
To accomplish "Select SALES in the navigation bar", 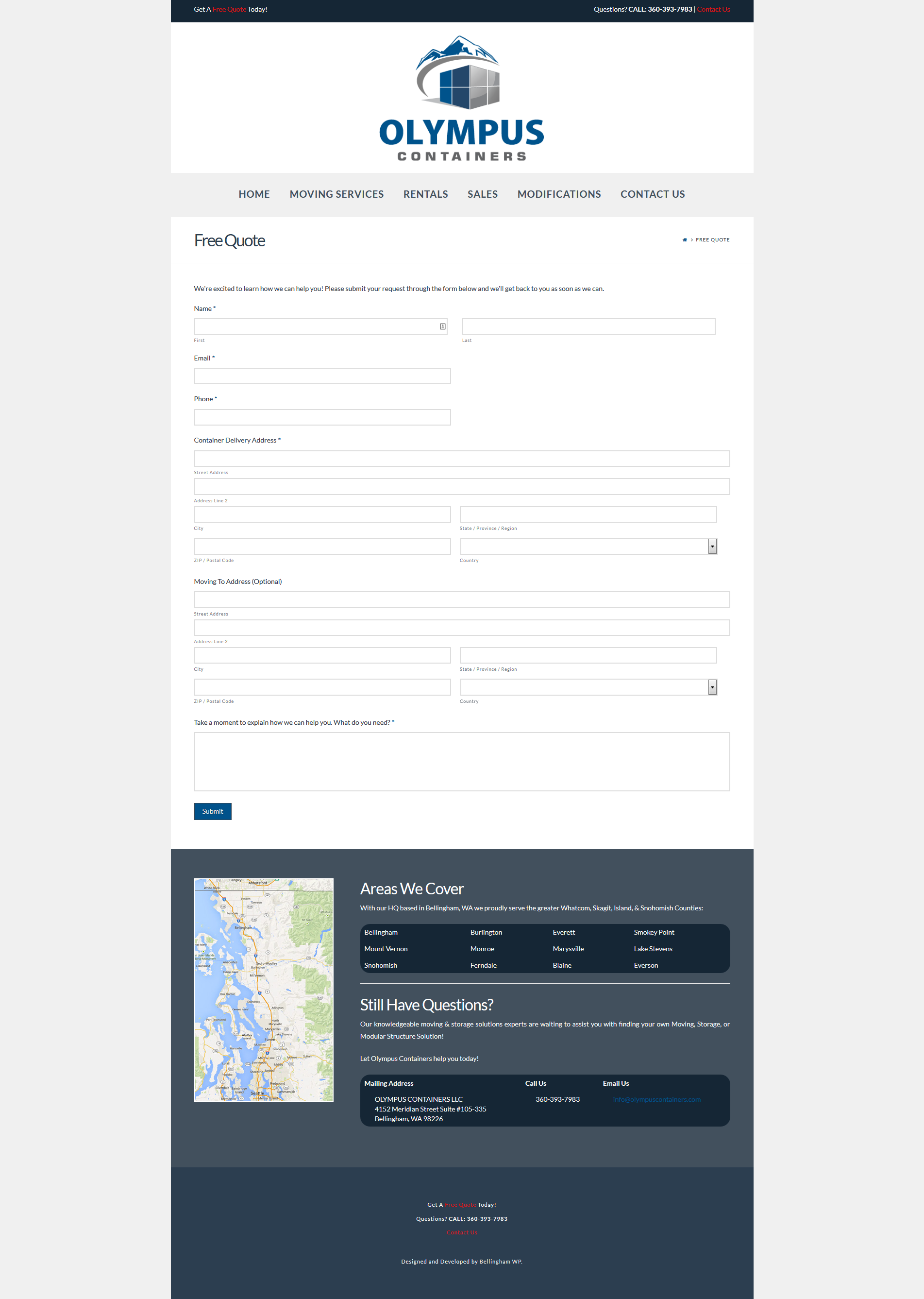I will click(x=483, y=194).
